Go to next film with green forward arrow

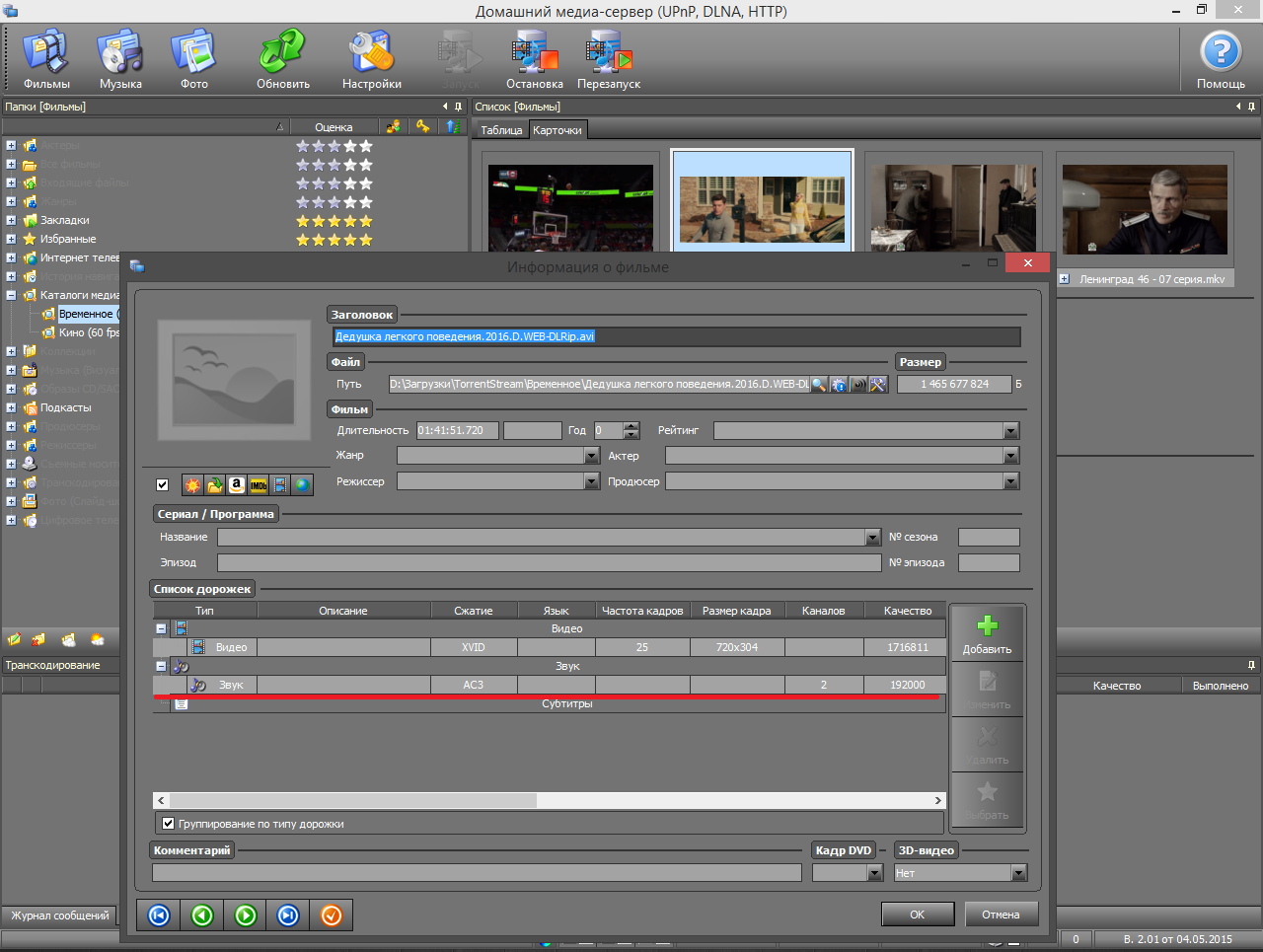[x=246, y=915]
